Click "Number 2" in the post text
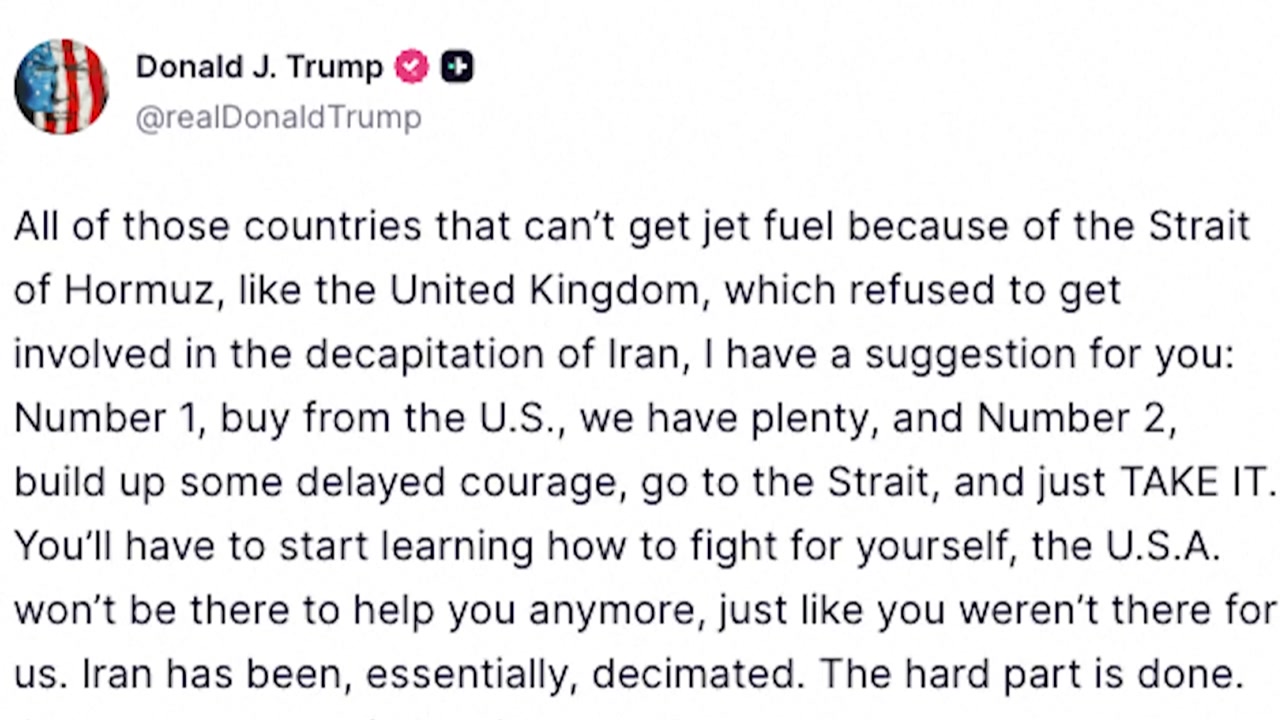 pos(1072,418)
